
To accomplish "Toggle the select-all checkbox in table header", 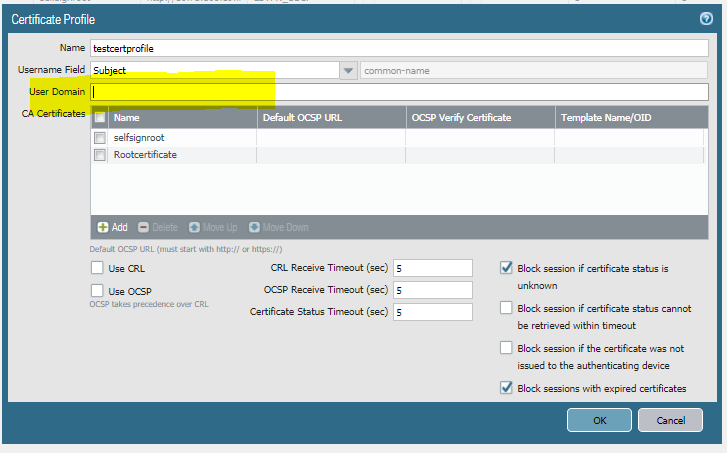I will [100, 118].
